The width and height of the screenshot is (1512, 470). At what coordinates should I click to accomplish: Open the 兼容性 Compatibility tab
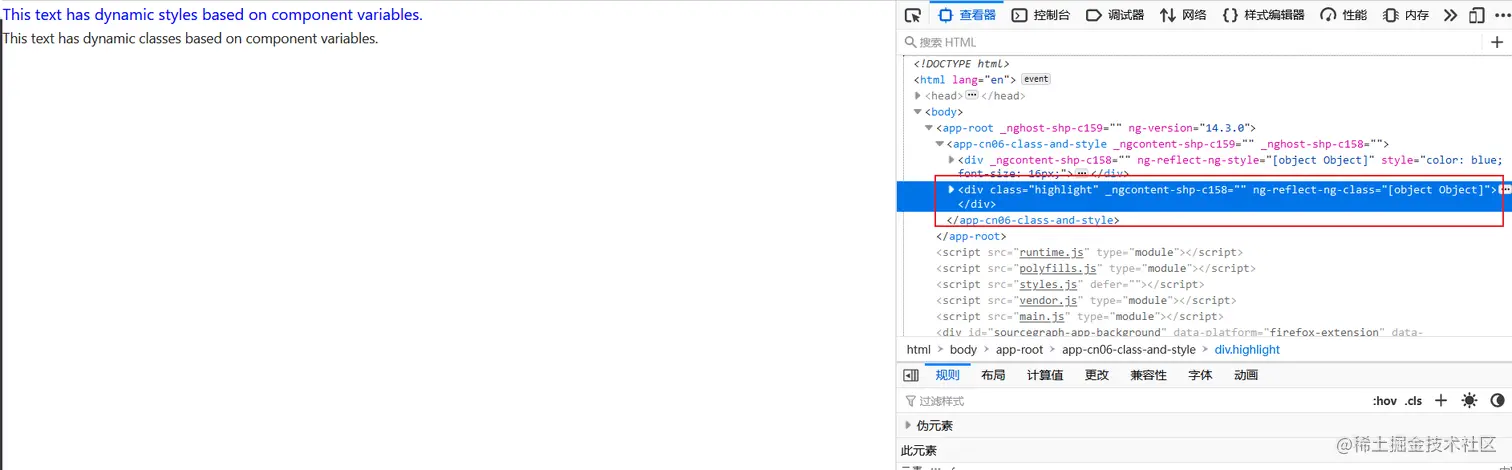click(1148, 375)
